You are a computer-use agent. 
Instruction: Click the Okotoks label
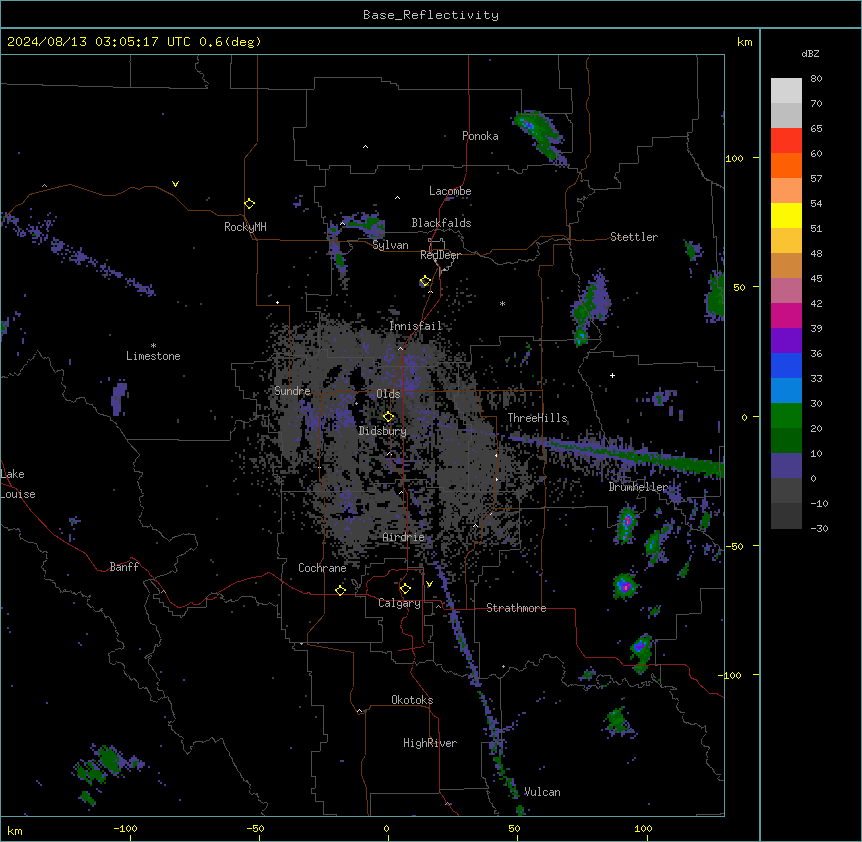point(412,700)
